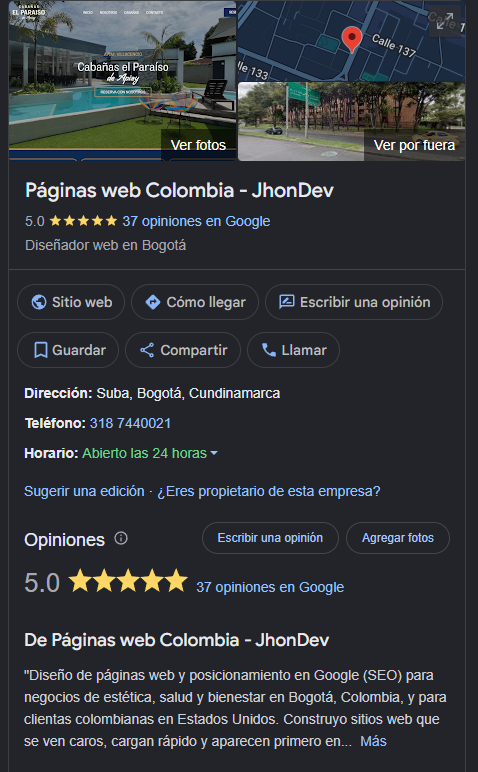Click the share icon in Compartir

tap(147, 350)
